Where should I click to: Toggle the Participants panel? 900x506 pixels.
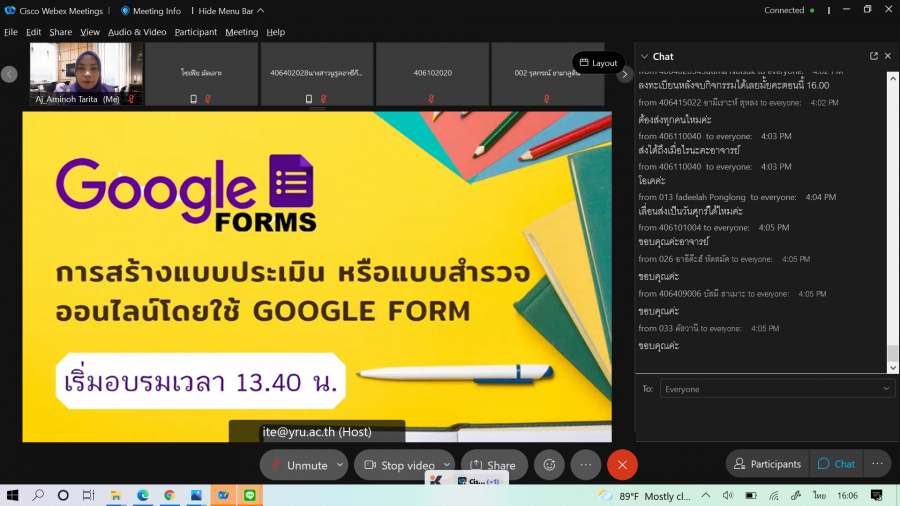click(767, 464)
